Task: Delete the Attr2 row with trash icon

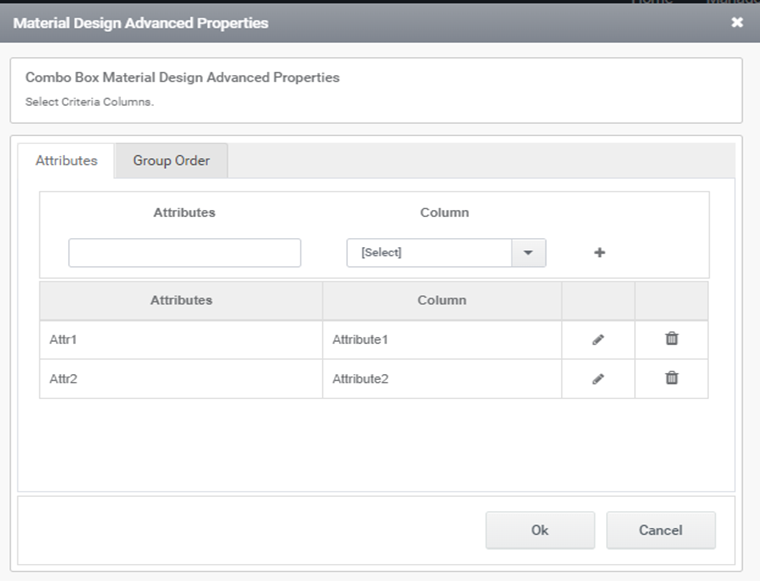Action: pos(672,378)
